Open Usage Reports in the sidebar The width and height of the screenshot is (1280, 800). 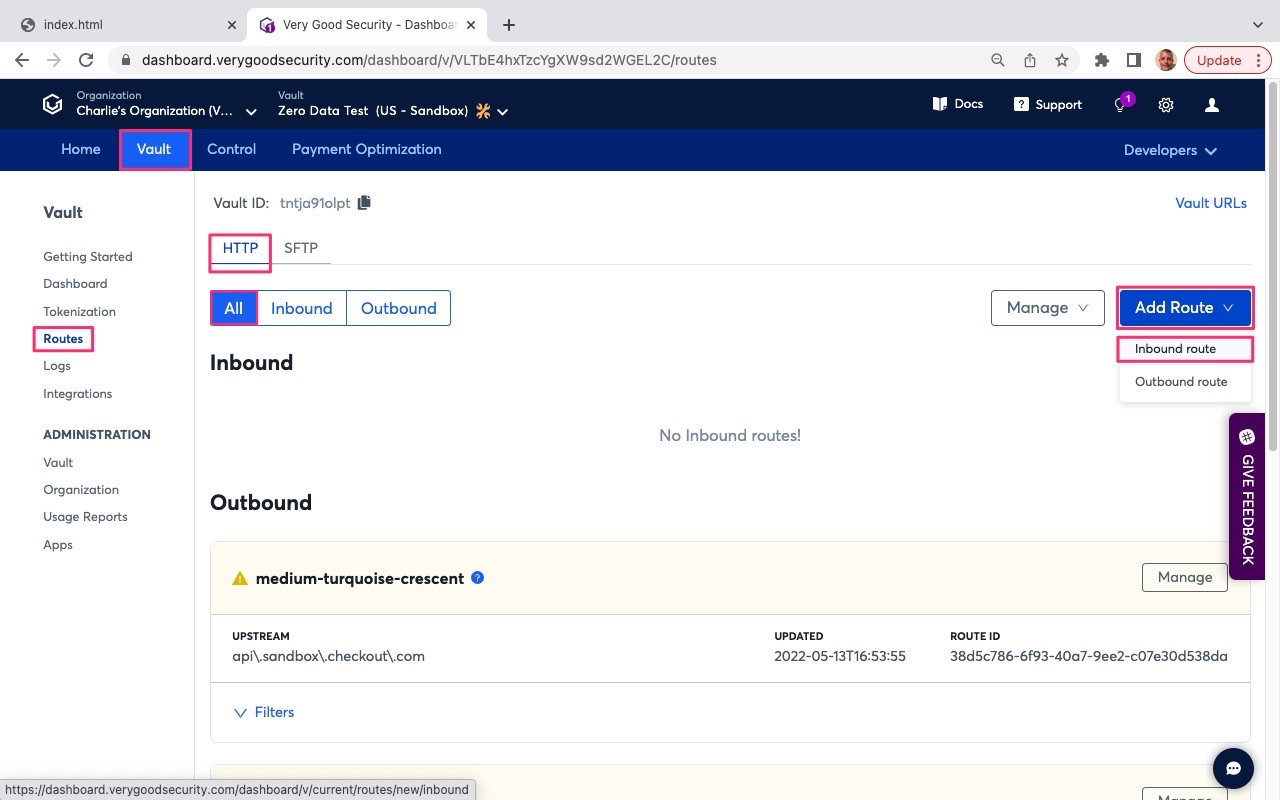(x=86, y=517)
